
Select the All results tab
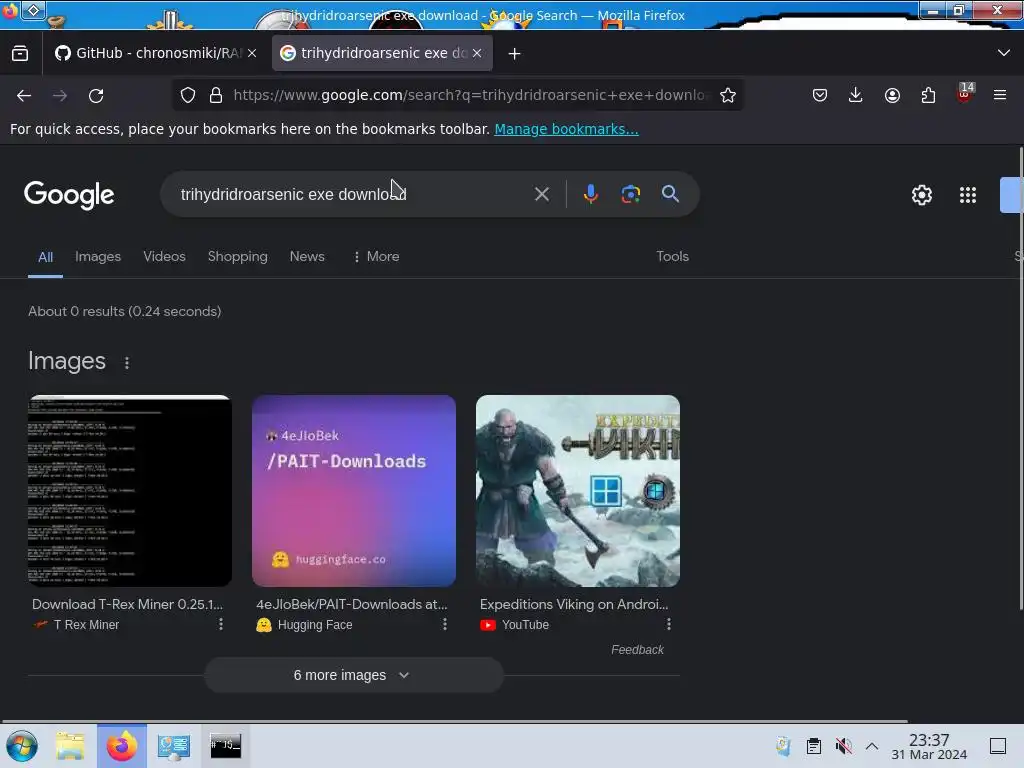point(45,257)
